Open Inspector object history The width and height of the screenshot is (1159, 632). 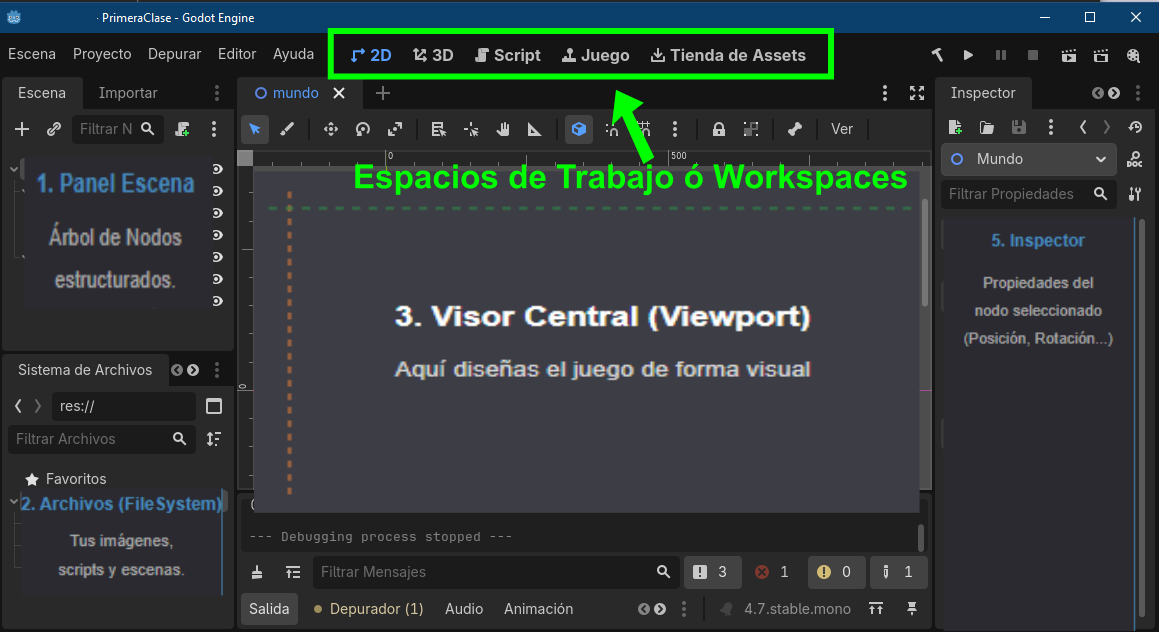coord(1135,127)
